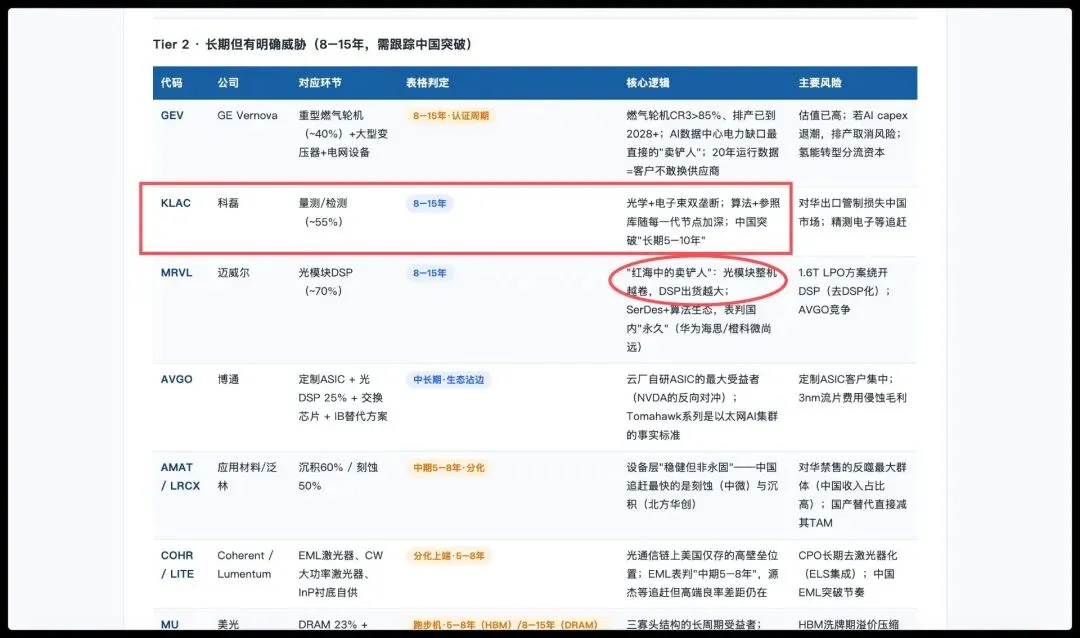1080x638 pixels.
Task: Click the 定制ASIC + 光 DSP 25% cell
Action: point(343,398)
